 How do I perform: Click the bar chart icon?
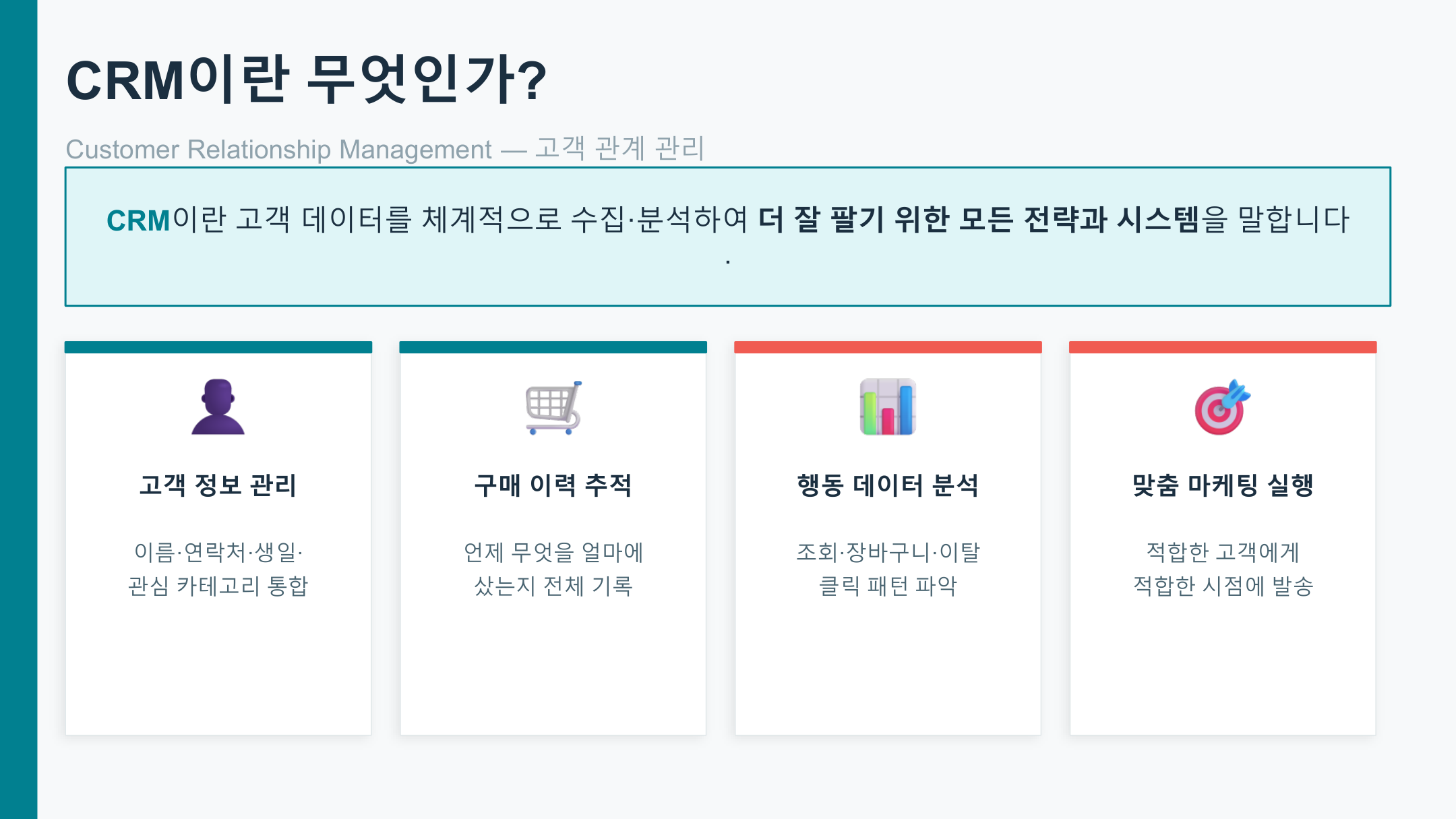coord(888,406)
